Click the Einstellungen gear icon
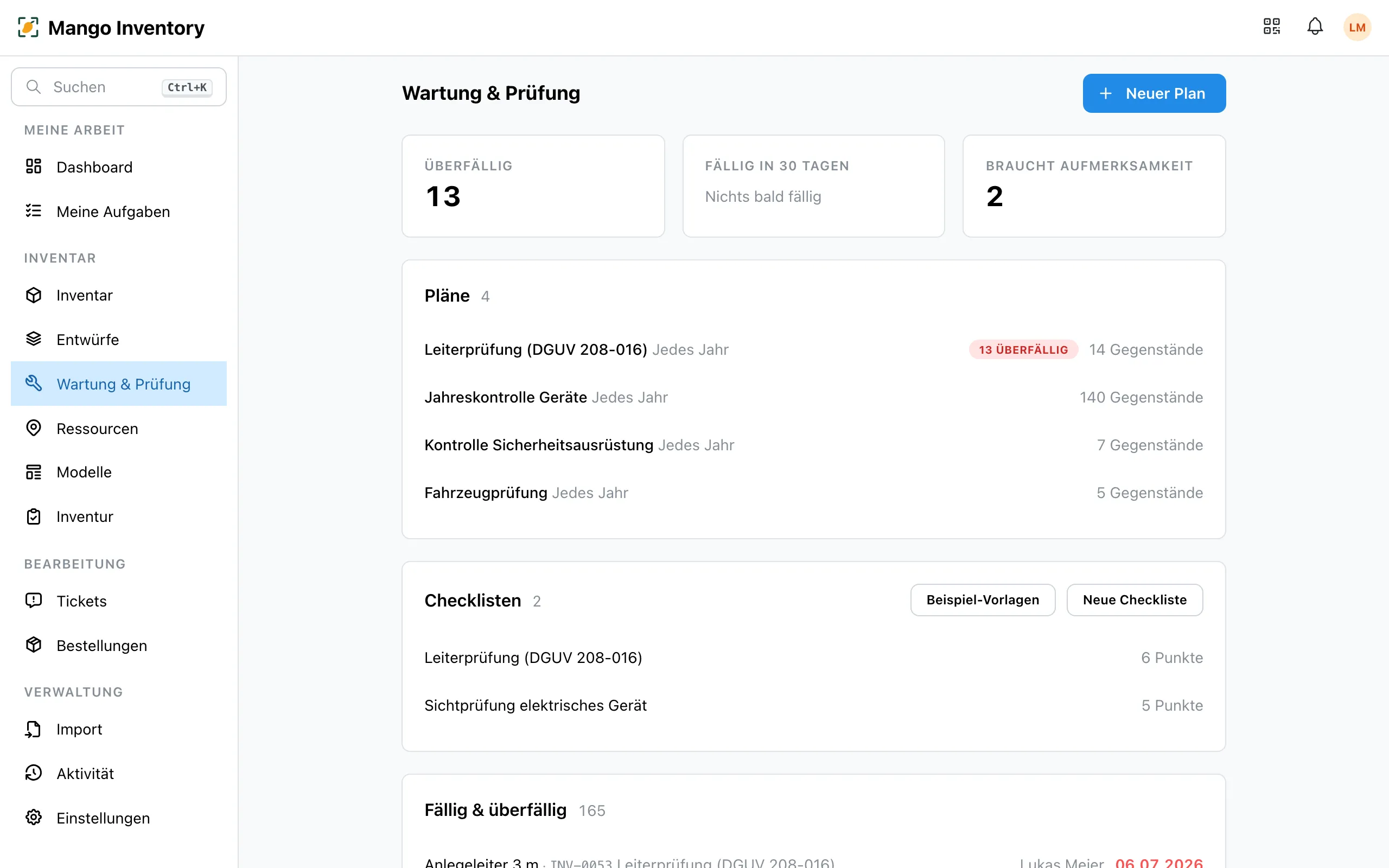This screenshot has width=1389, height=868. click(34, 817)
